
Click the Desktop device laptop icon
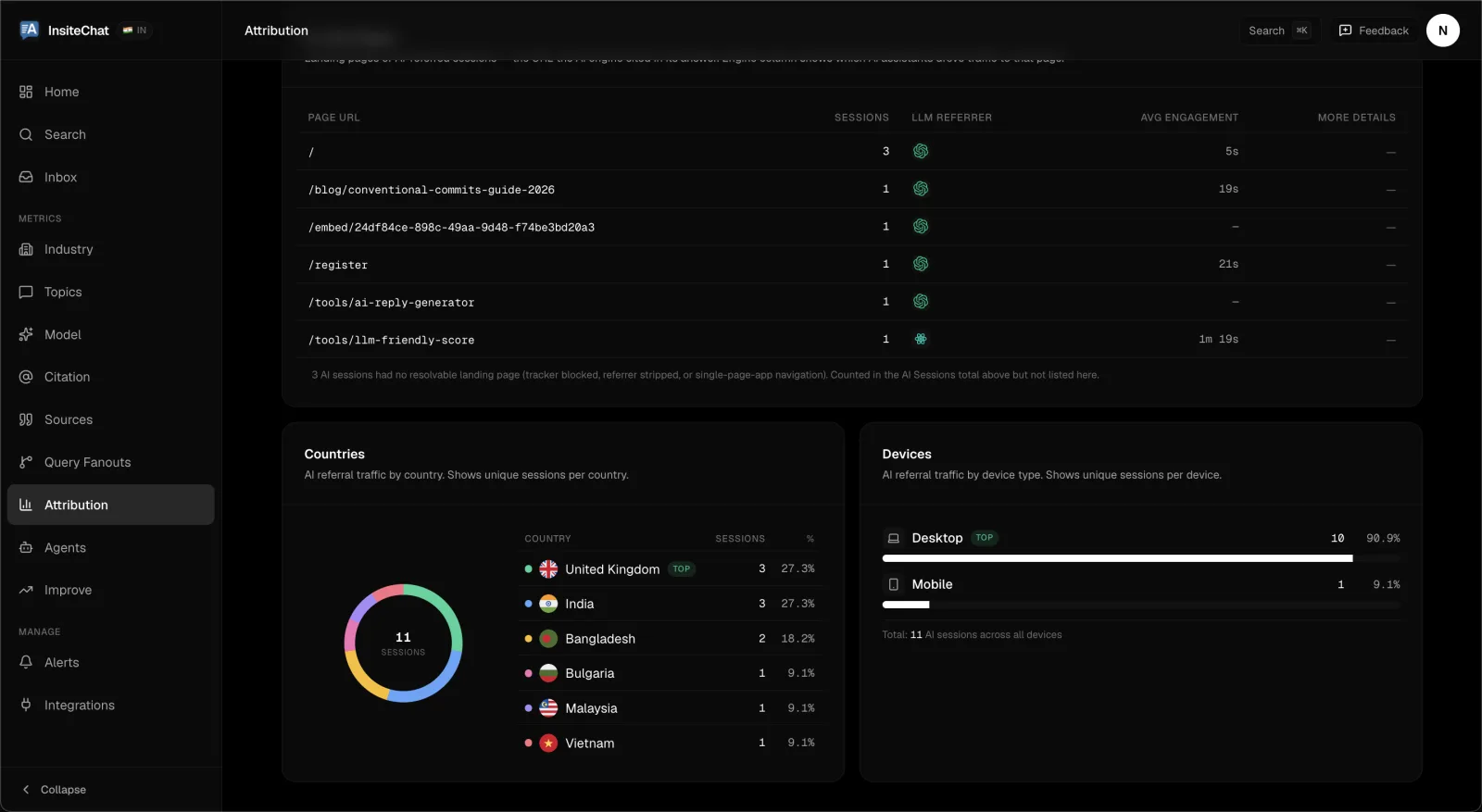pos(893,538)
